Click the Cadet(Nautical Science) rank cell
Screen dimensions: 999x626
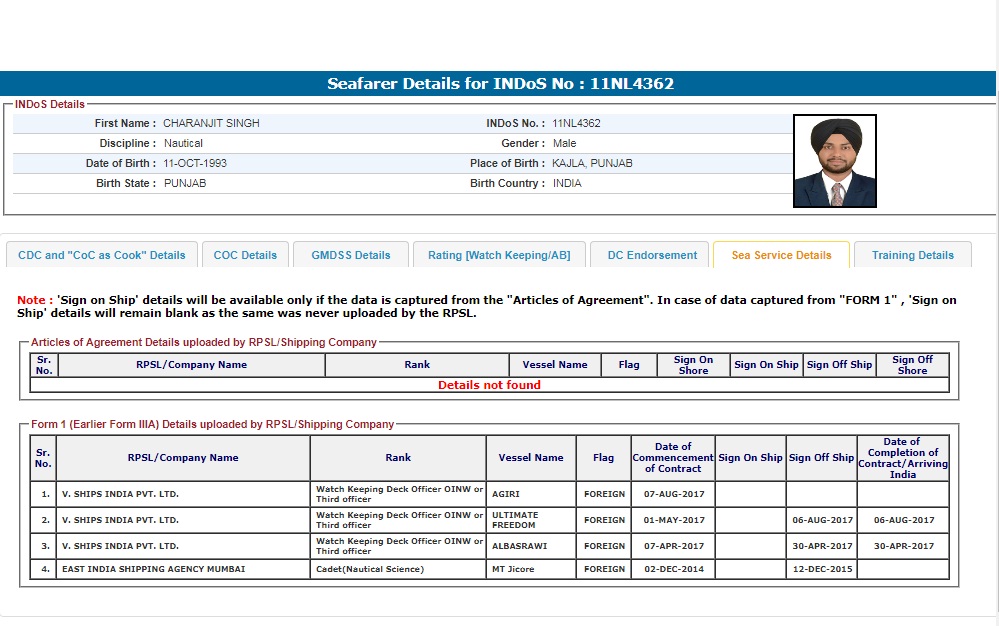(x=370, y=569)
